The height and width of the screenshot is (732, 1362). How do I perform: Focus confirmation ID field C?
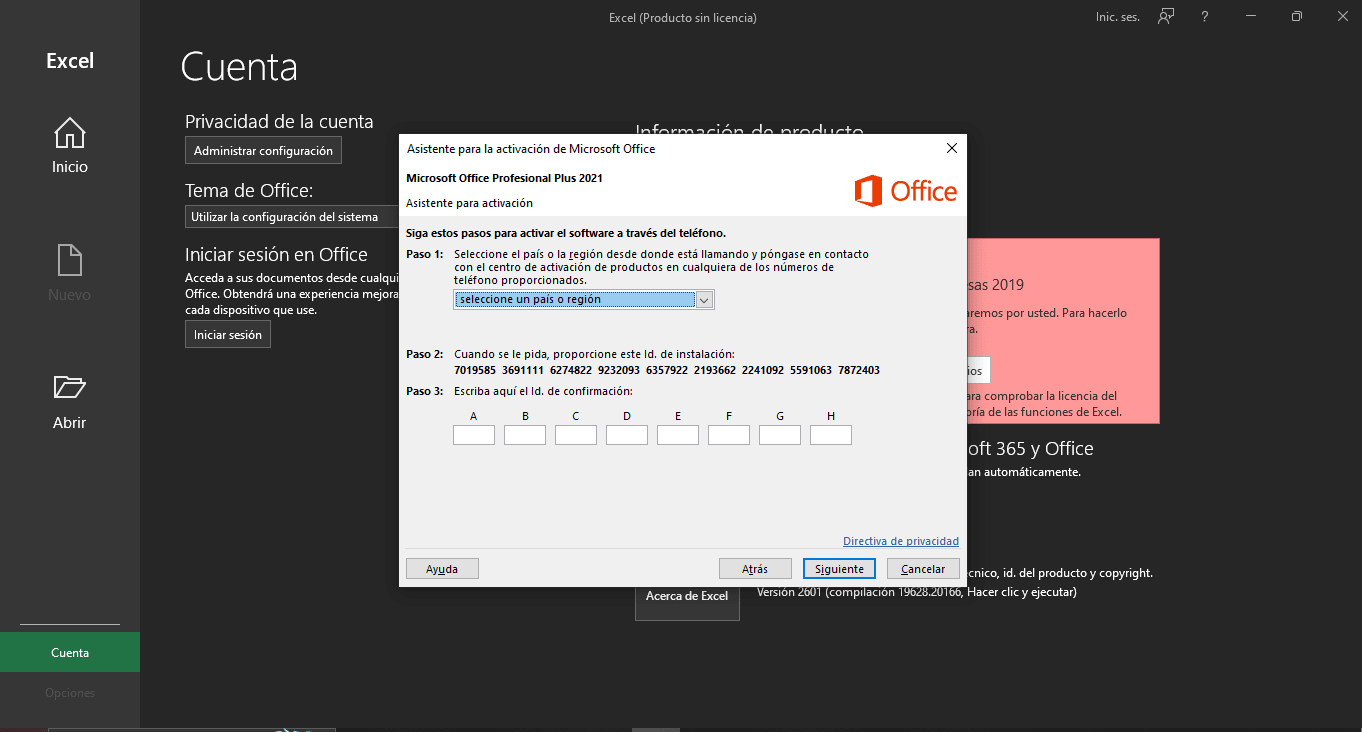(576, 435)
